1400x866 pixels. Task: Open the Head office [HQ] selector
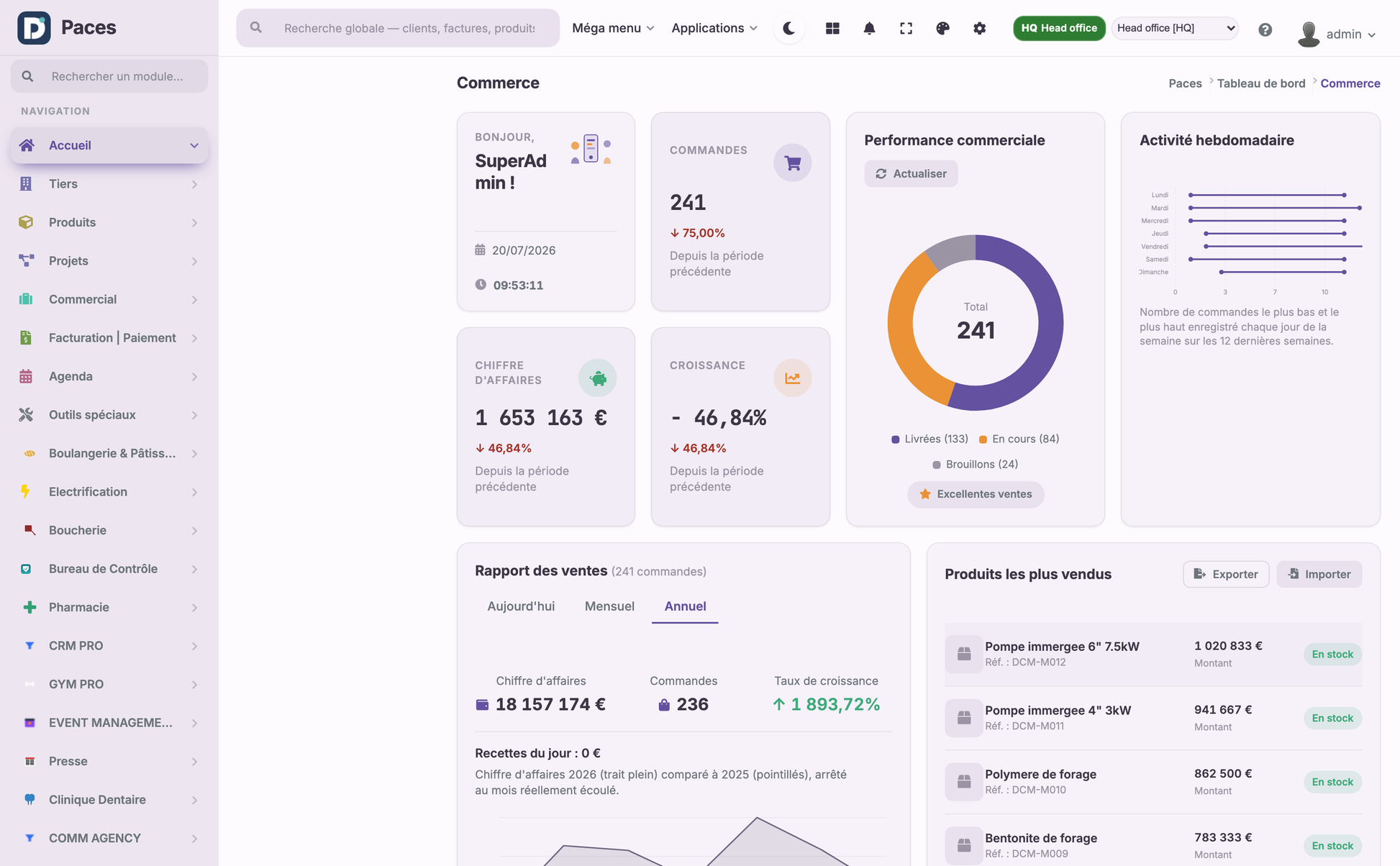coord(1175,28)
